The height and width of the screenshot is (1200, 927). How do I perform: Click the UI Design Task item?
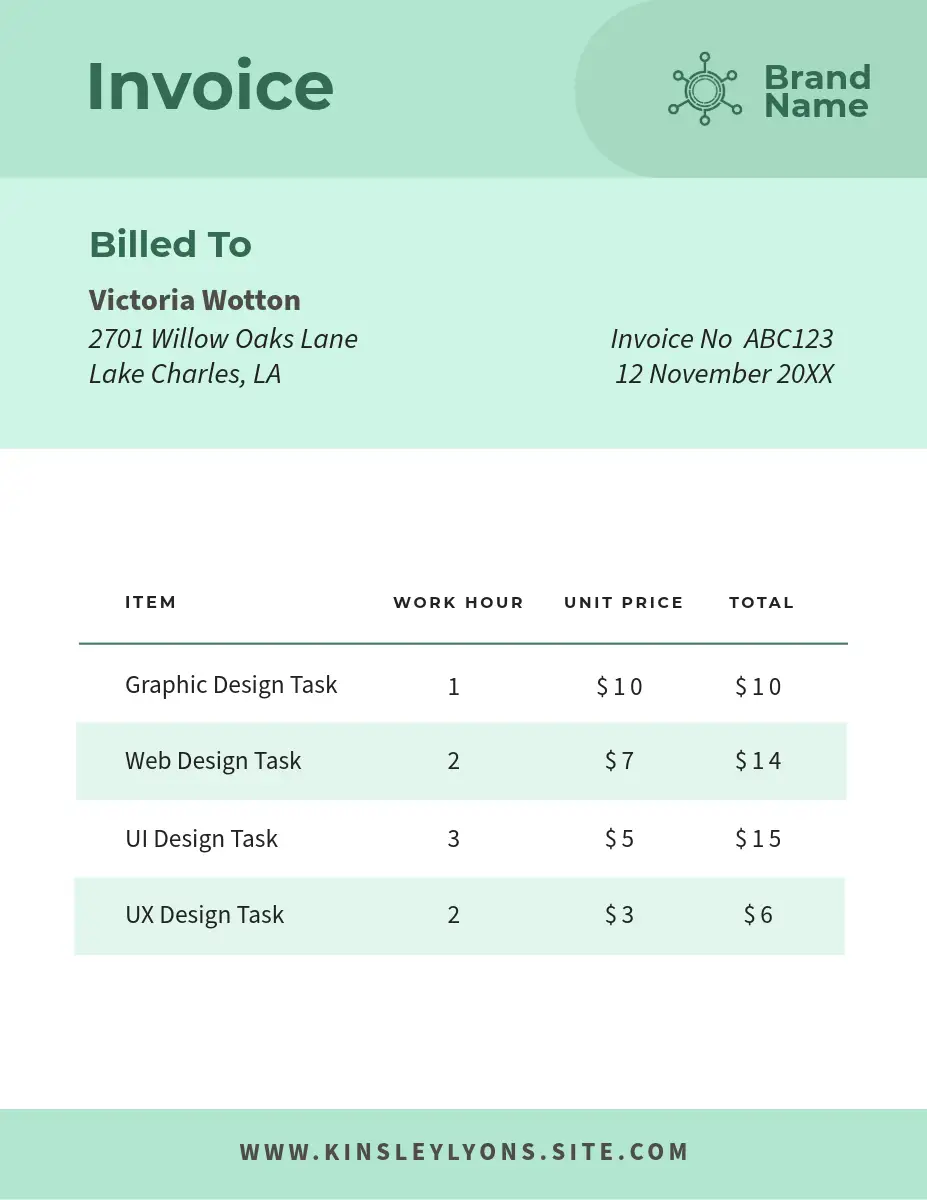(x=201, y=839)
